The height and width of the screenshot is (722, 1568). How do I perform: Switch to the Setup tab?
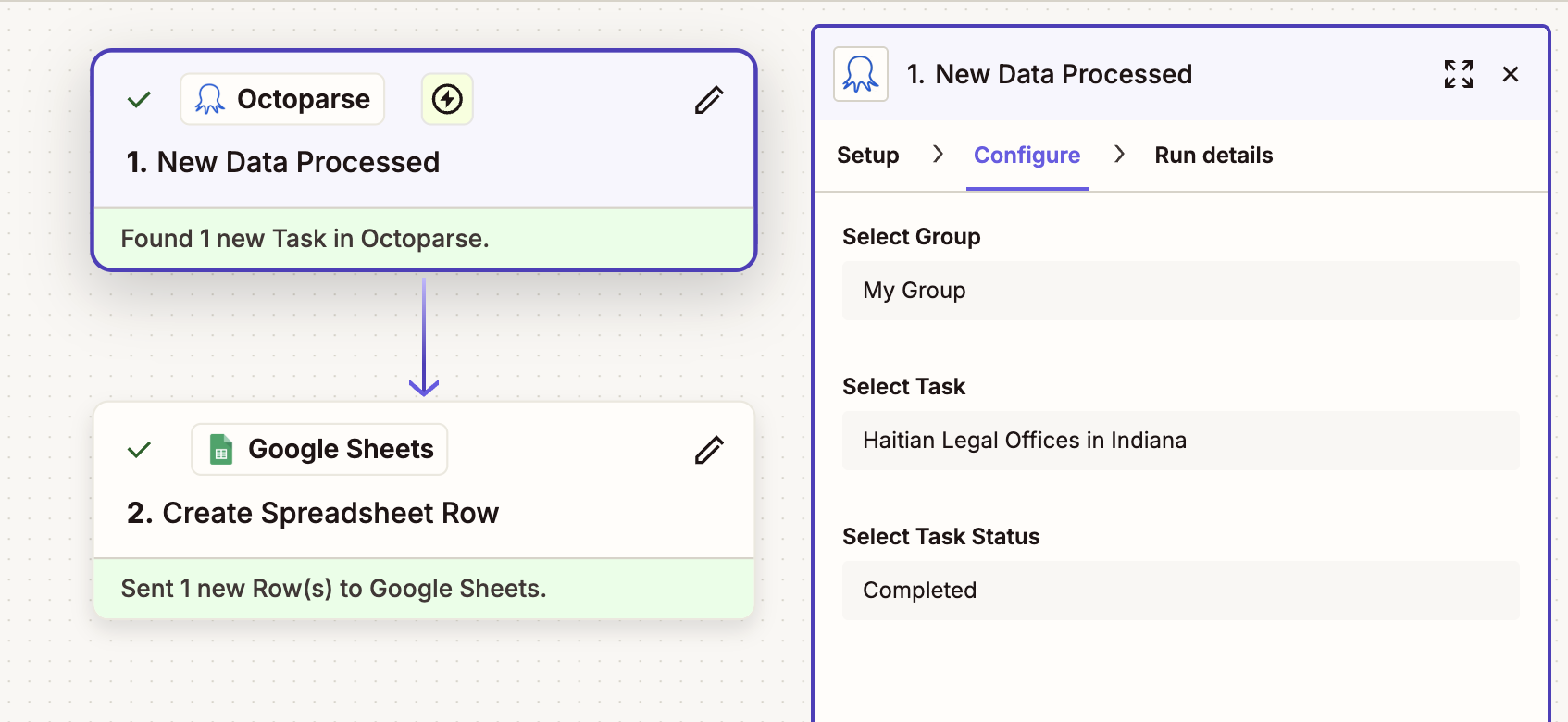pos(867,156)
